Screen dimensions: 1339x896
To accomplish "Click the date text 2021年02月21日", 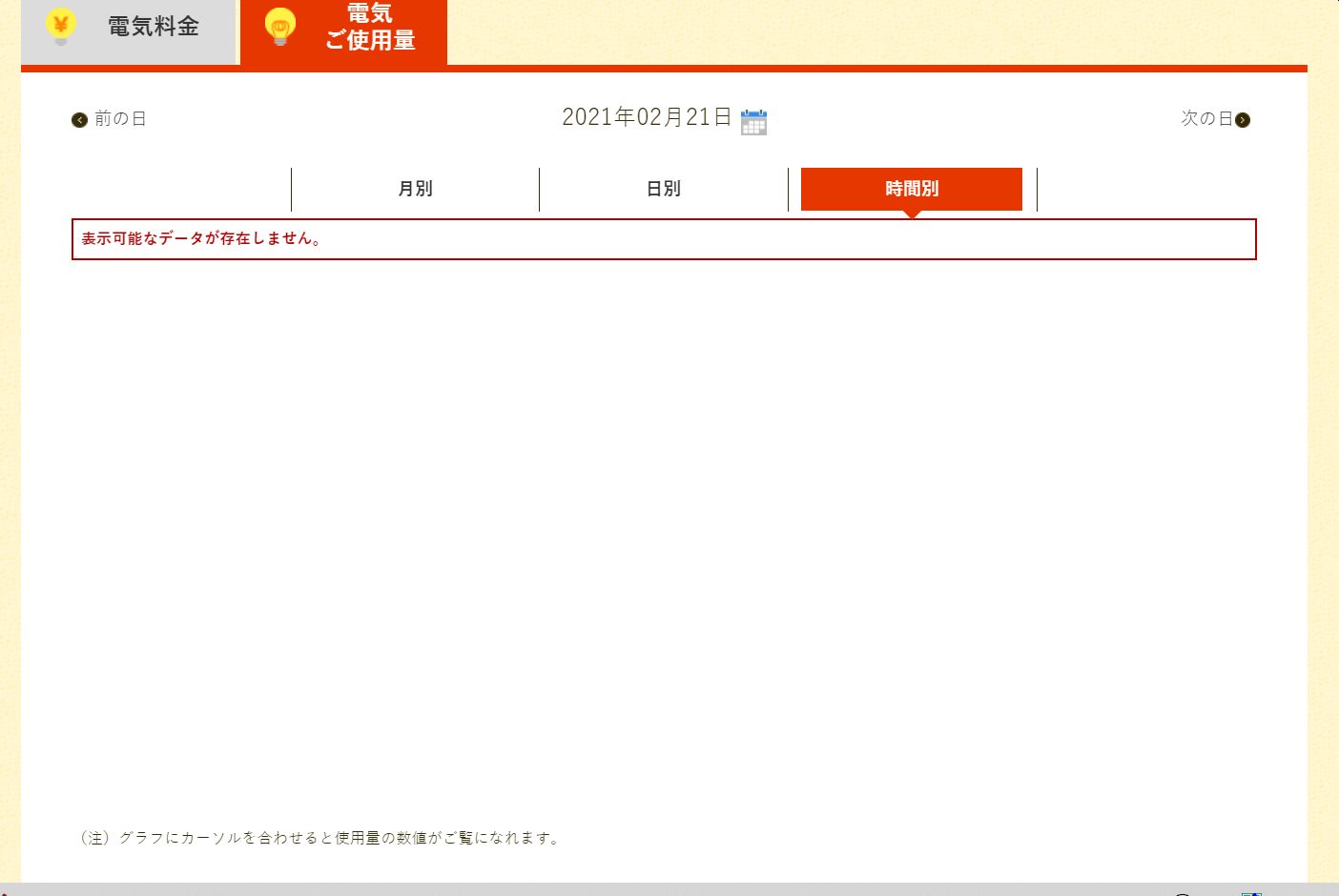I will click(647, 117).
